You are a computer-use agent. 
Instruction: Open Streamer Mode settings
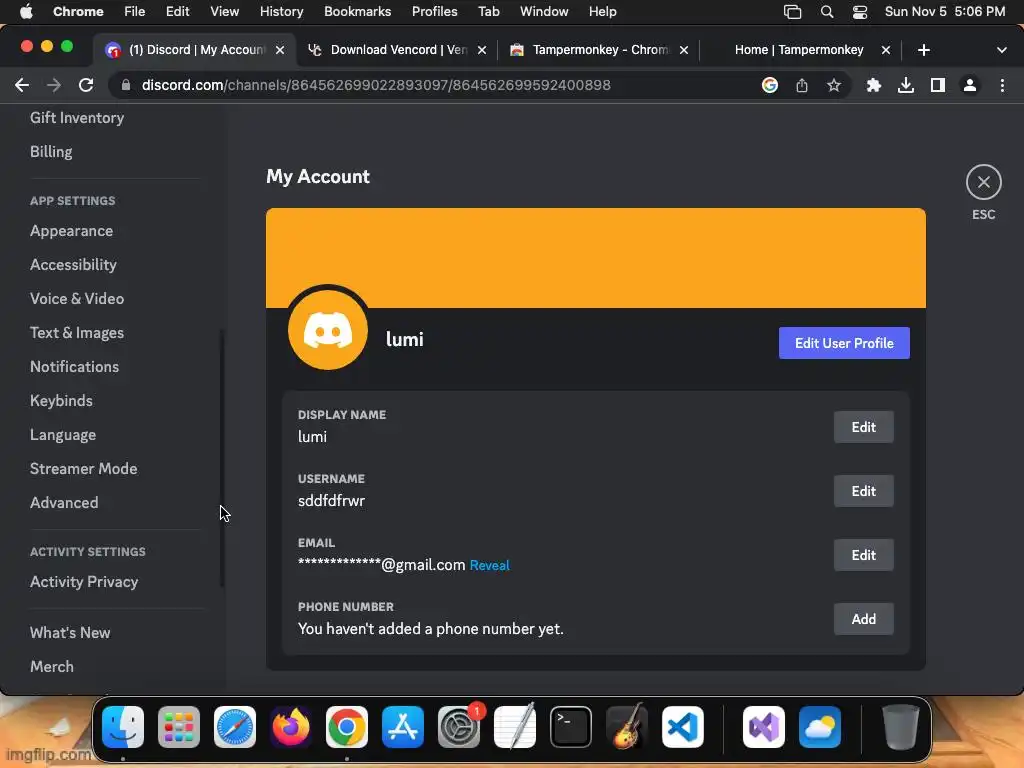pyautogui.click(x=84, y=468)
